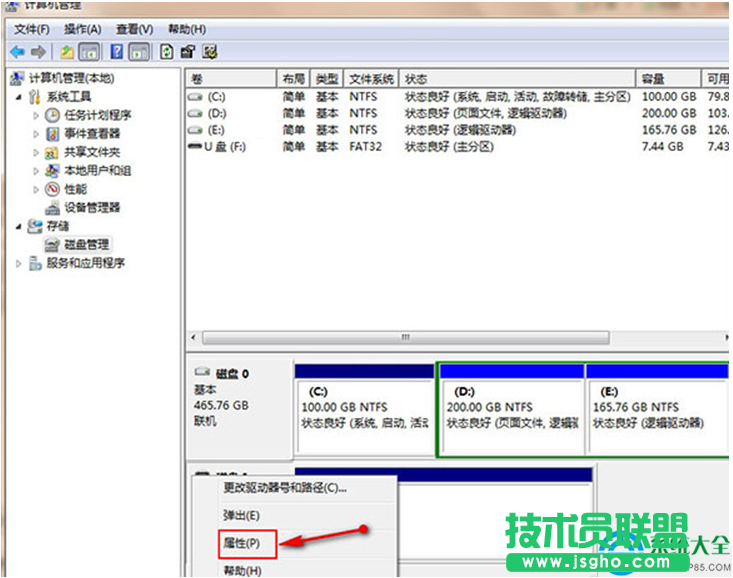Click the blue Help question mark icon

(117, 52)
